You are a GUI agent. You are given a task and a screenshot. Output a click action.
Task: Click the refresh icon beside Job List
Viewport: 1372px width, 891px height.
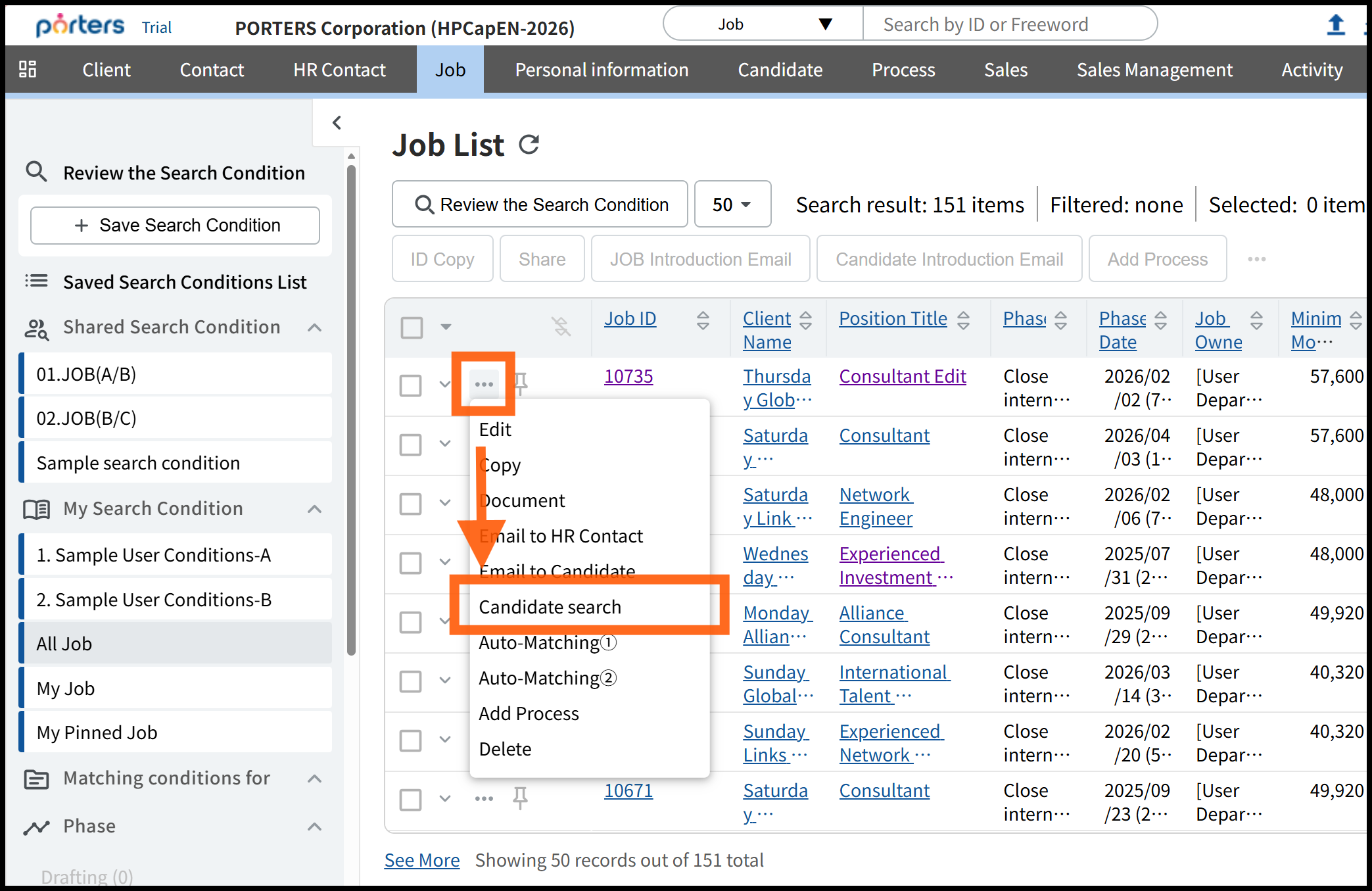click(x=529, y=145)
